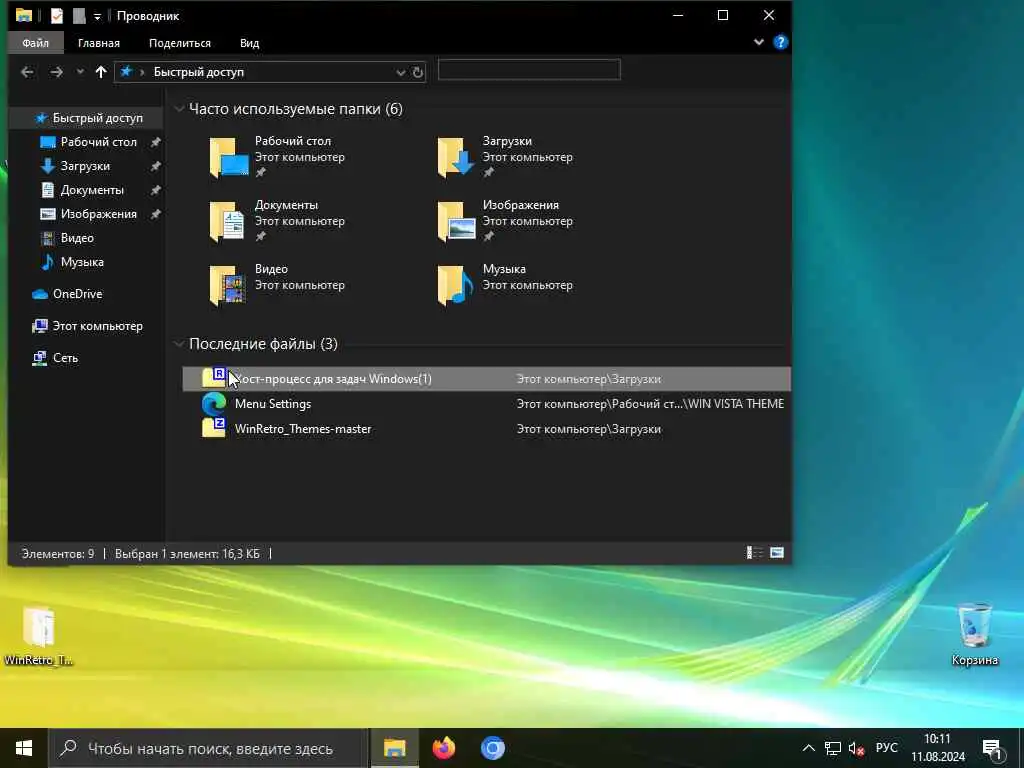Go up one folder level arrow
The image size is (1024, 768).
pos(101,72)
